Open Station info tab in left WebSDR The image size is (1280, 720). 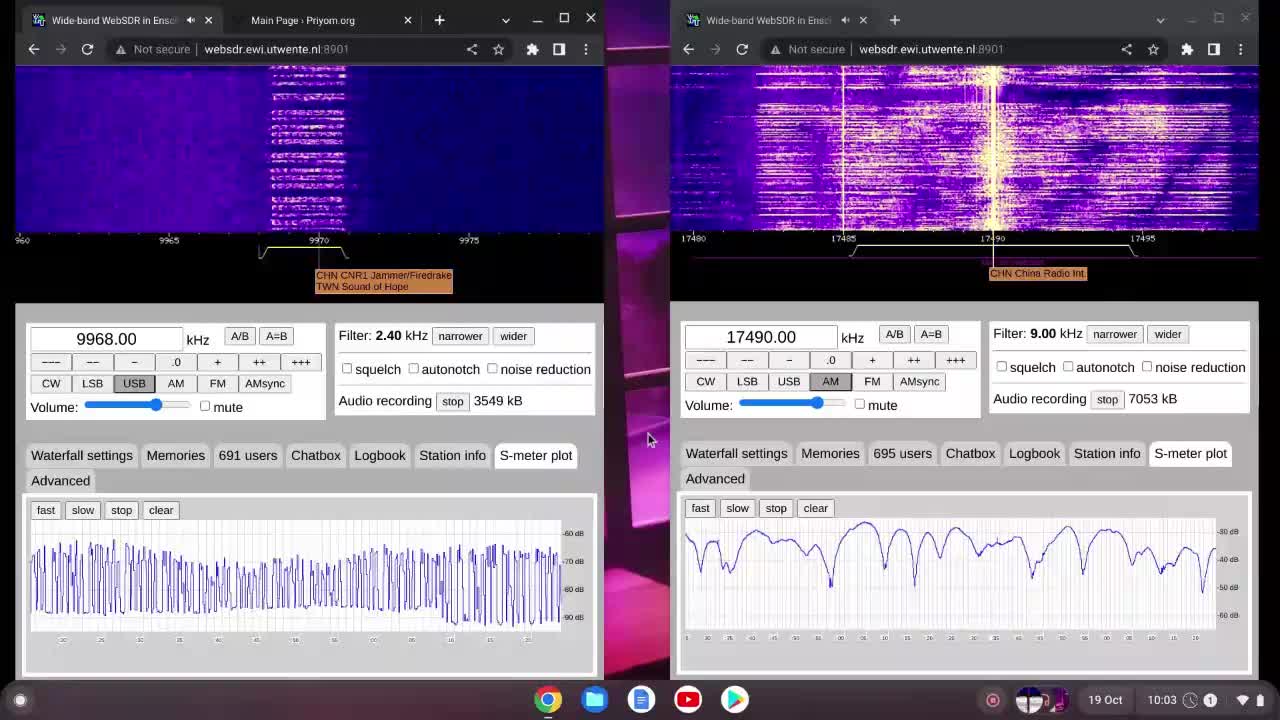452,455
